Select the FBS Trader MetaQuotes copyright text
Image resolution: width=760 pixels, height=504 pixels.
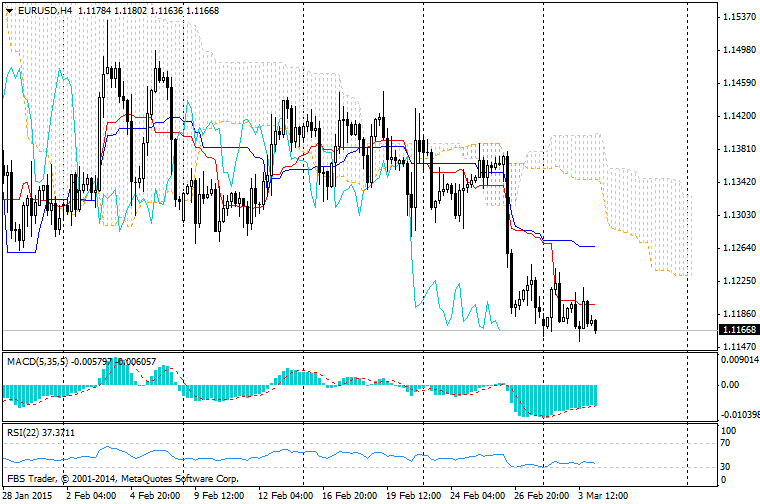coord(123,479)
